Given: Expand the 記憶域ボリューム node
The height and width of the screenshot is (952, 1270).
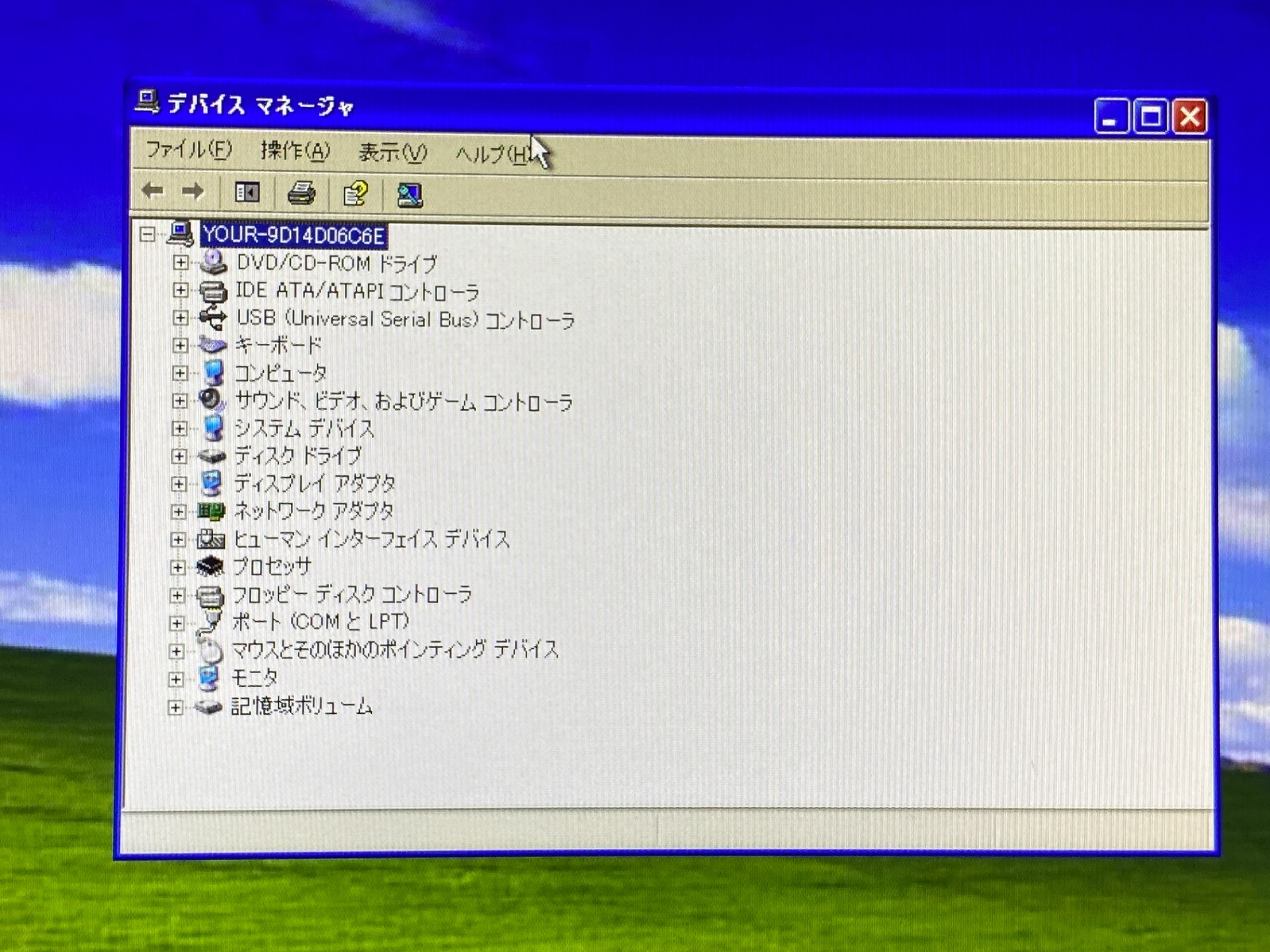Looking at the screenshot, I should [x=175, y=708].
